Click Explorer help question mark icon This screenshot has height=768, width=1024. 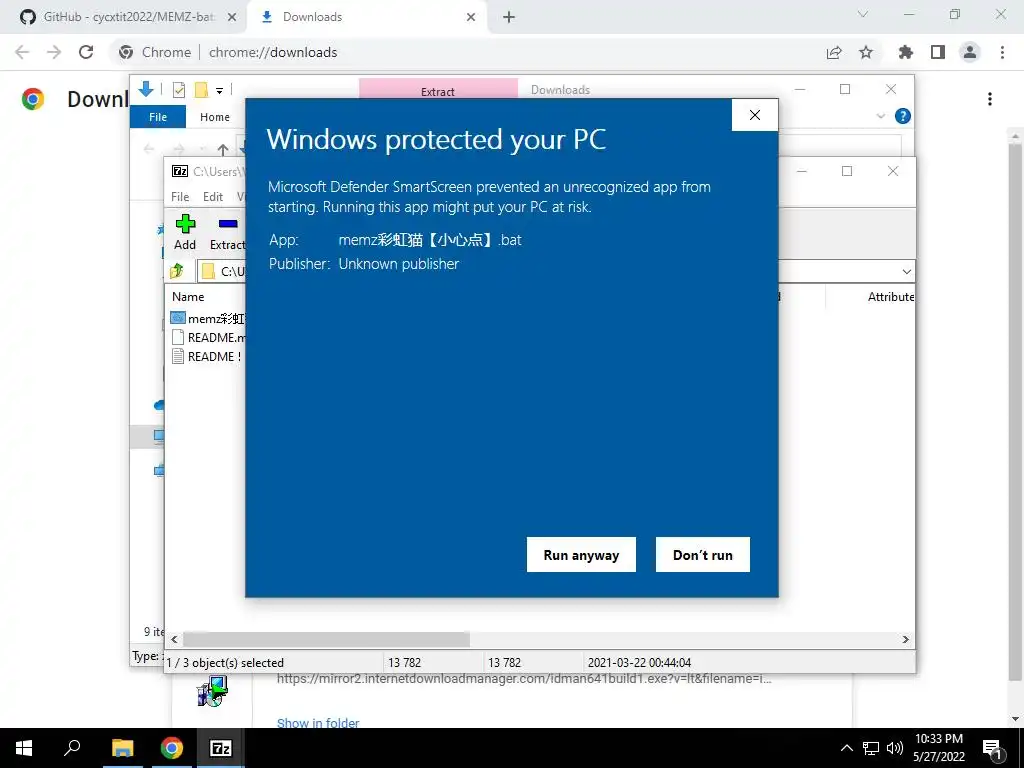click(903, 116)
